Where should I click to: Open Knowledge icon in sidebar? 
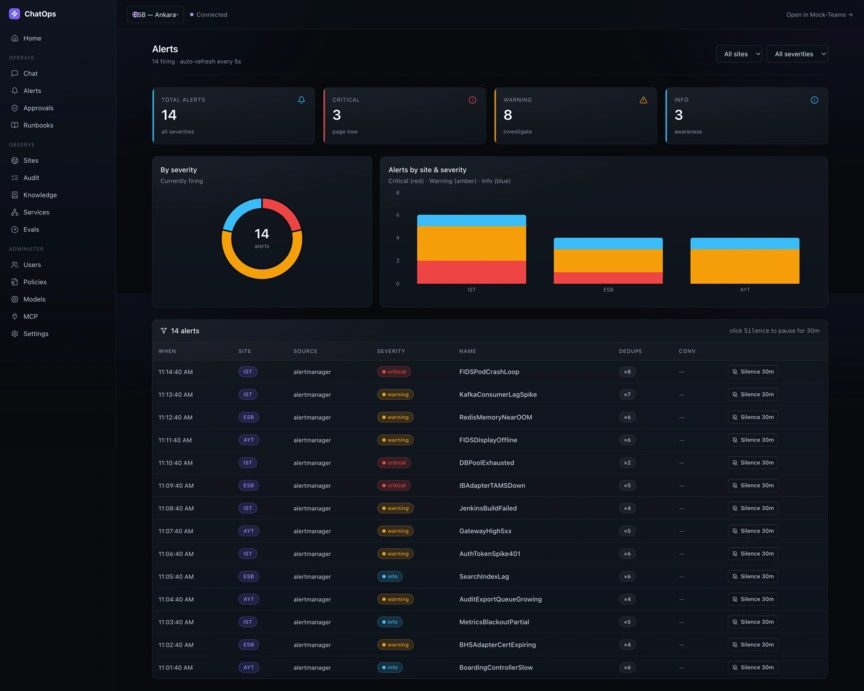tap(14, 195)
